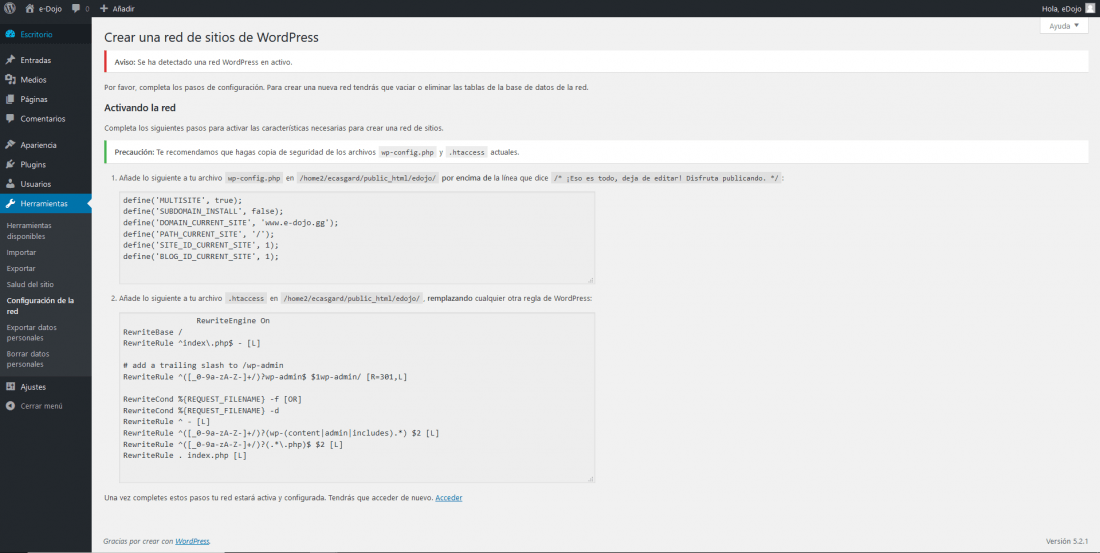Image resolution: width=1100 pixels, height=553 pixels.
Task: Open the Ajustes menu label
Action: (x=33, y=387)
